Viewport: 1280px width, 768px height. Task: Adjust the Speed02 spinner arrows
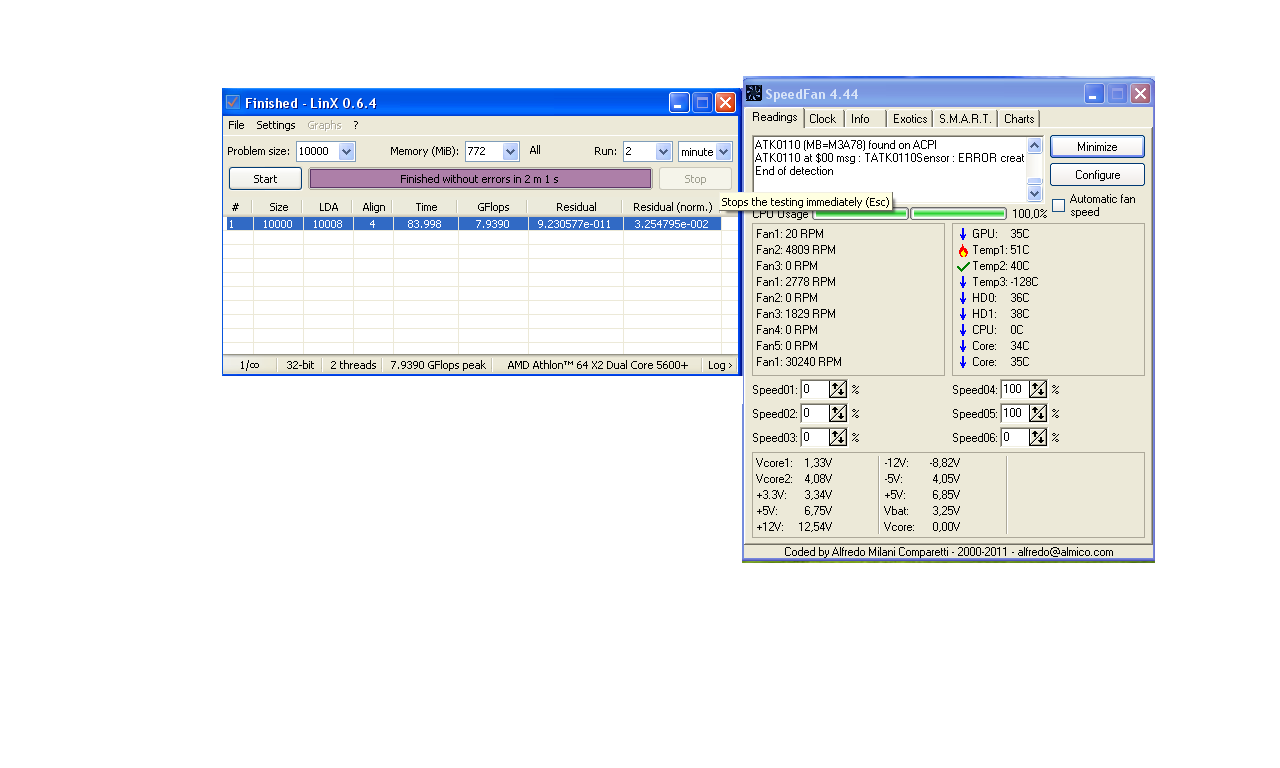[838, 413]
